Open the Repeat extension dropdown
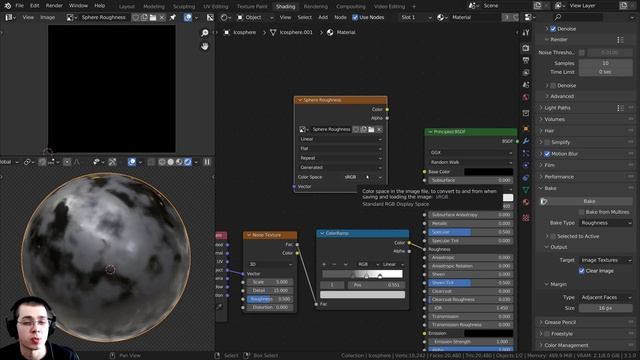This screenshot has height=360, width=640. (340, 158)
